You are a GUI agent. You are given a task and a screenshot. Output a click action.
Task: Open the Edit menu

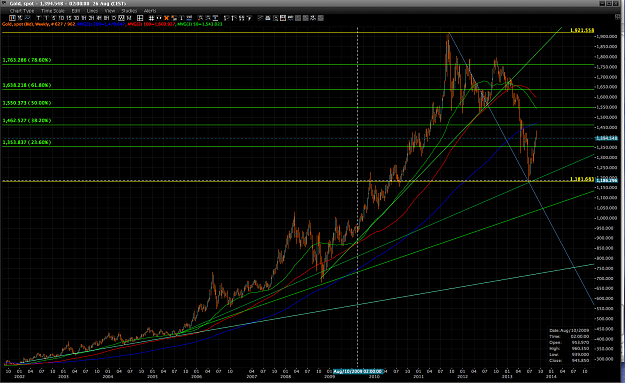76,11
